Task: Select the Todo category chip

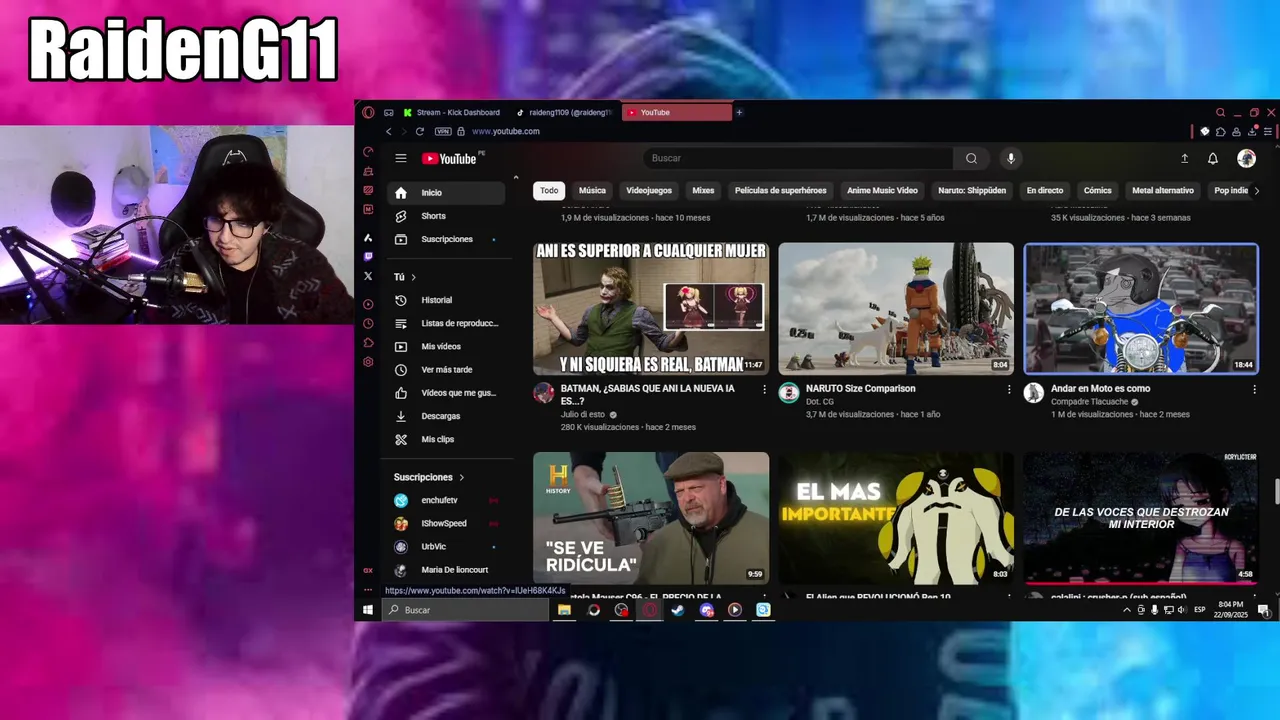Action: [549, 190]
